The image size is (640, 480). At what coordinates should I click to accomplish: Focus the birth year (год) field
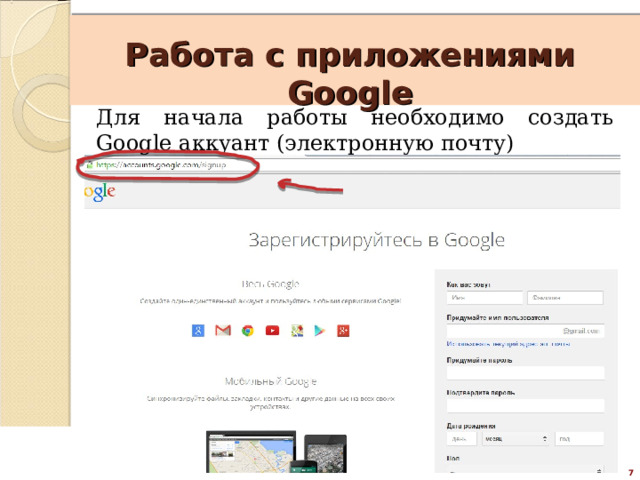pyautogui.click(x=579, y=439)
